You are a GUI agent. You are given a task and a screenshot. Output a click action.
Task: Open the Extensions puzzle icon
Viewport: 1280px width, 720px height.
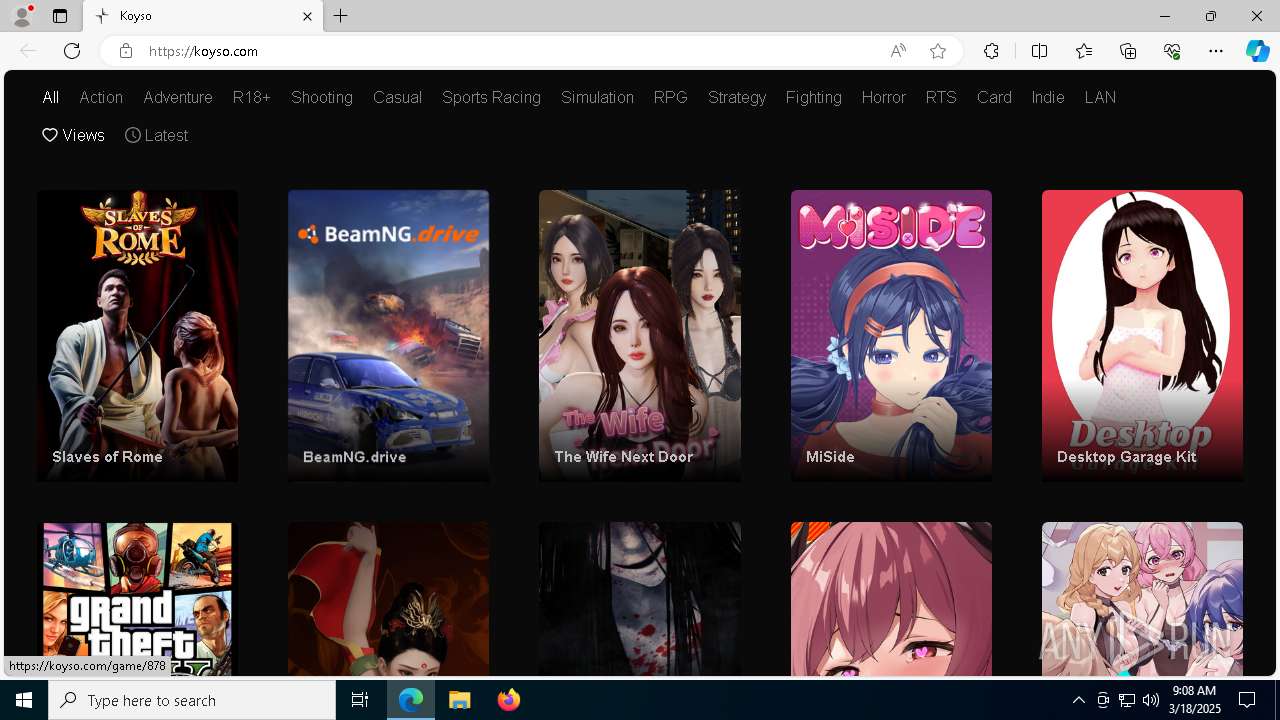tap(991, 51)
